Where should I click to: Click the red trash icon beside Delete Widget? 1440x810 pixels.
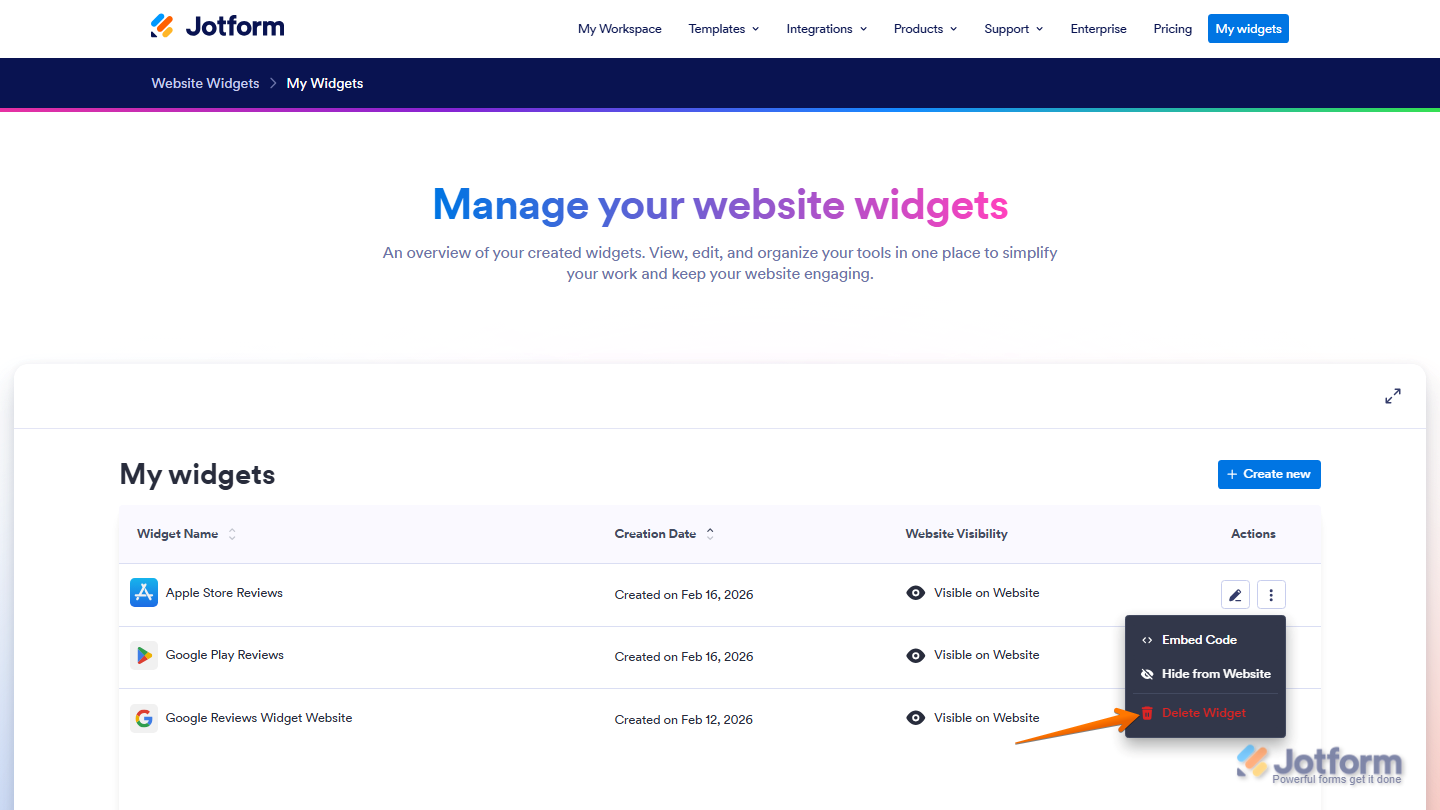click(x=1146, y=713)
